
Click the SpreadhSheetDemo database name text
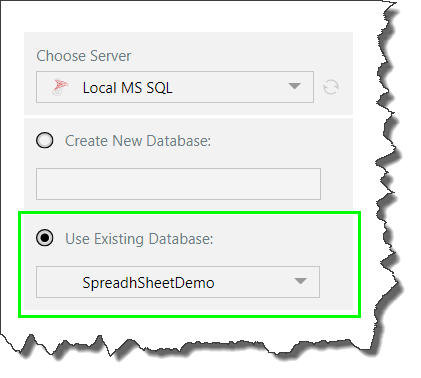coord(148,283)
